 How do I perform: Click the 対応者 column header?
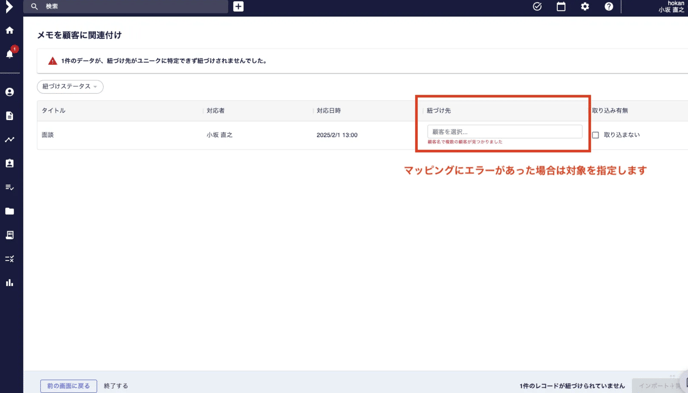215,111
